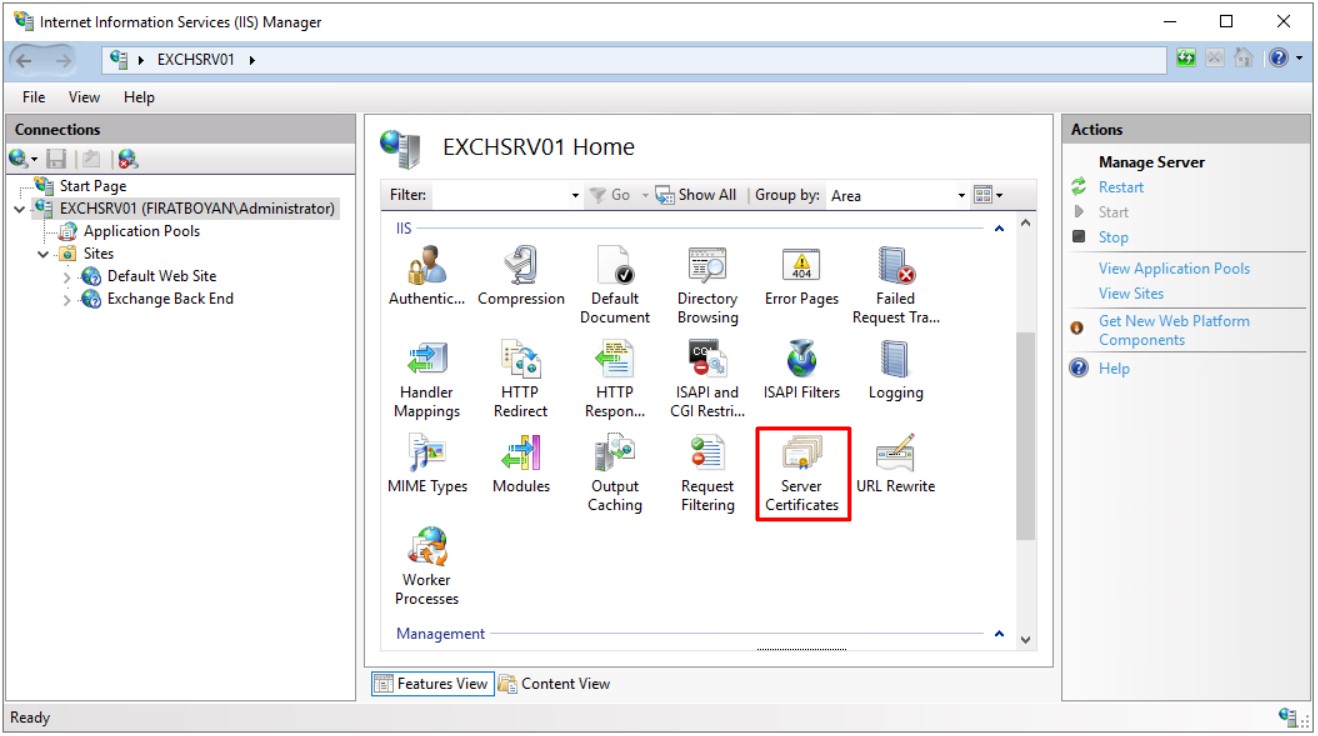Select EXCHSRV01 (FIRATBOYAN\Administrator) server node
The height and width of the screenshot is (736, 1318).
click(x=197, y=209)
